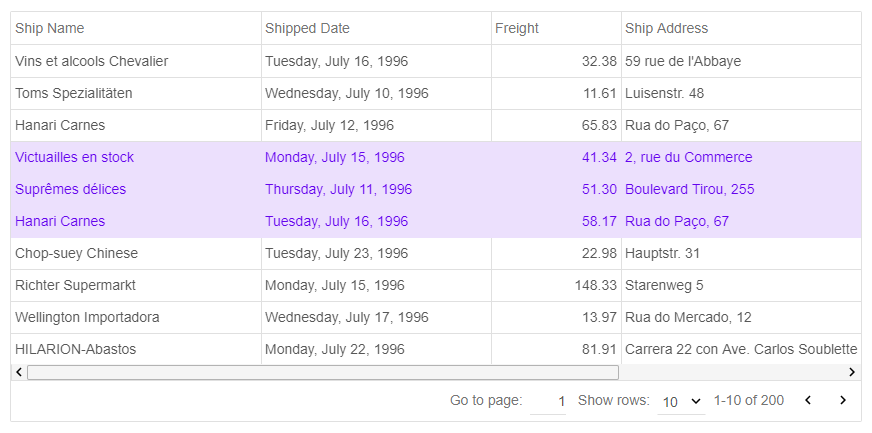Image resolution: width=872 pixels, height=433 pixels.
Task: Select the Vins et alcools Chevalier row
Action: (x=91, y=61)
